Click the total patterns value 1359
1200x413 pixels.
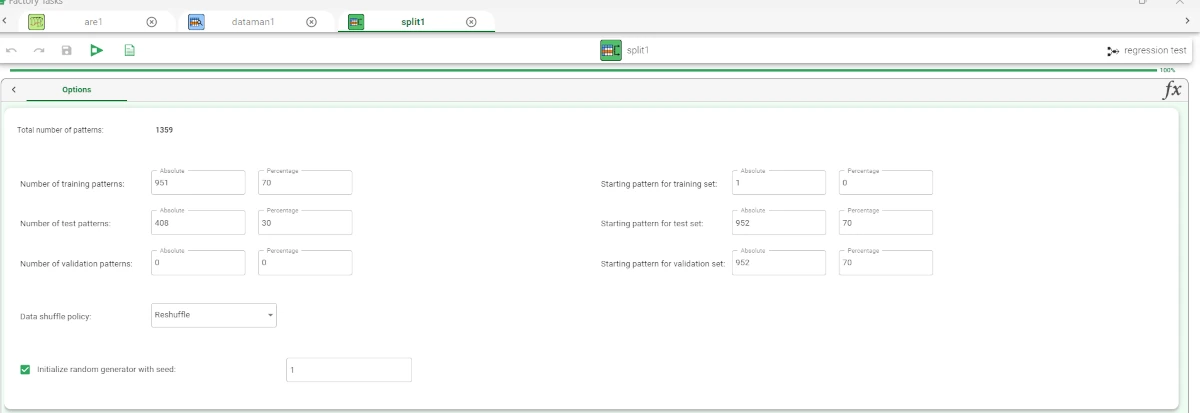point(164,129)
